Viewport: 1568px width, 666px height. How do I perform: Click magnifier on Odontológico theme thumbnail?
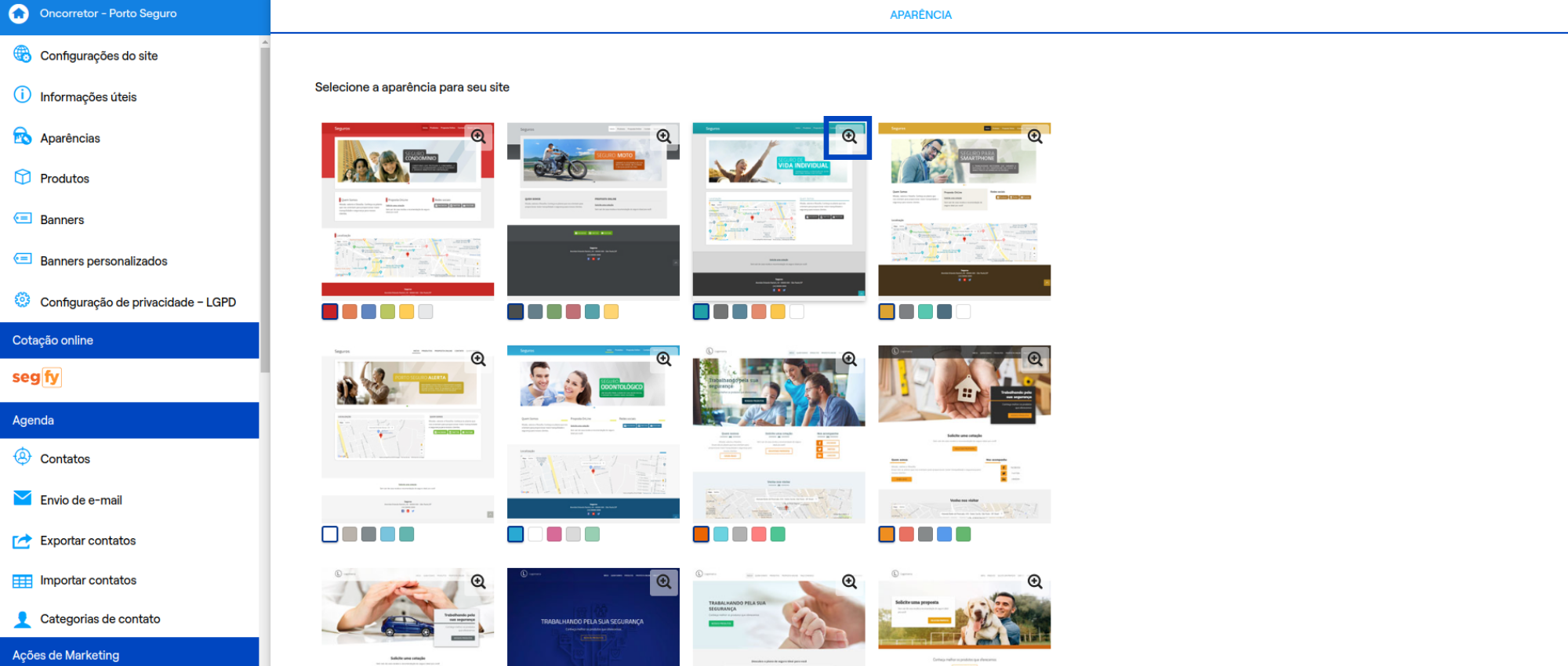(x=664, y=359)
